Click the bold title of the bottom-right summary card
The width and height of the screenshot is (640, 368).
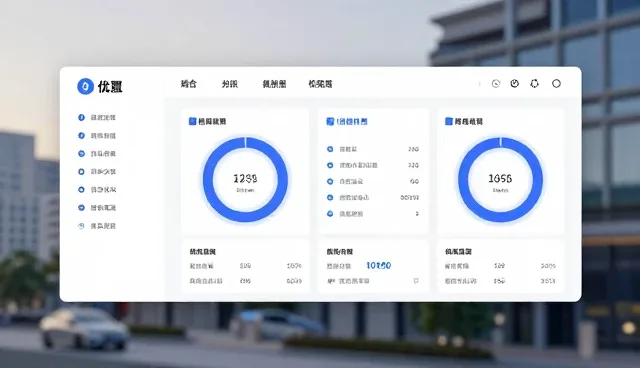[458, 252]
